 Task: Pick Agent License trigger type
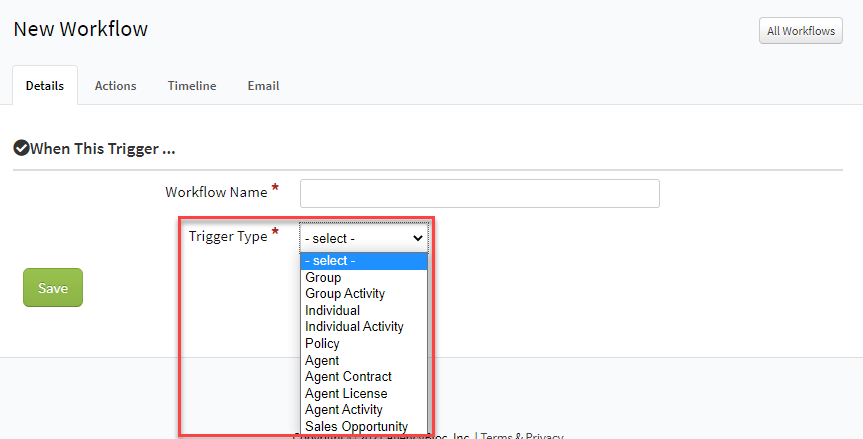(364, 393)
